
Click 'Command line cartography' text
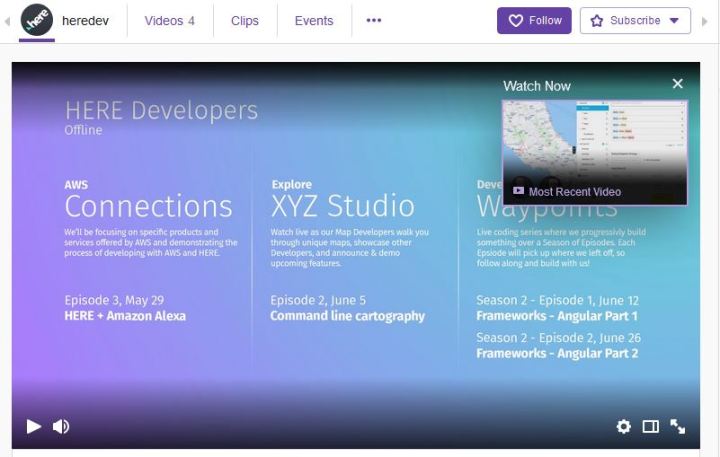(348, 316)
